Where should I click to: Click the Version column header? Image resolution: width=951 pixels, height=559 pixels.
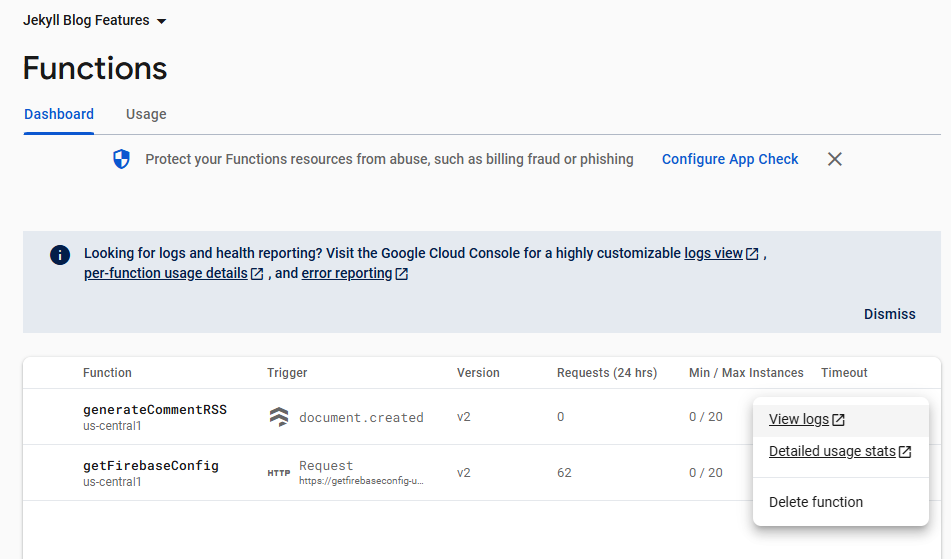tap(478, 373)
